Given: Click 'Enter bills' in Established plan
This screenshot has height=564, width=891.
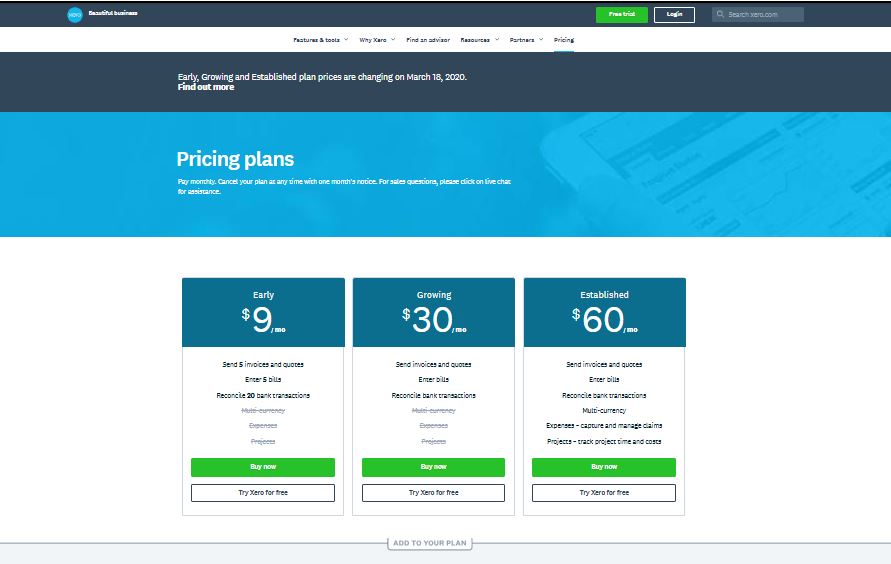Looking at the screenshot, I should (604, 379).
